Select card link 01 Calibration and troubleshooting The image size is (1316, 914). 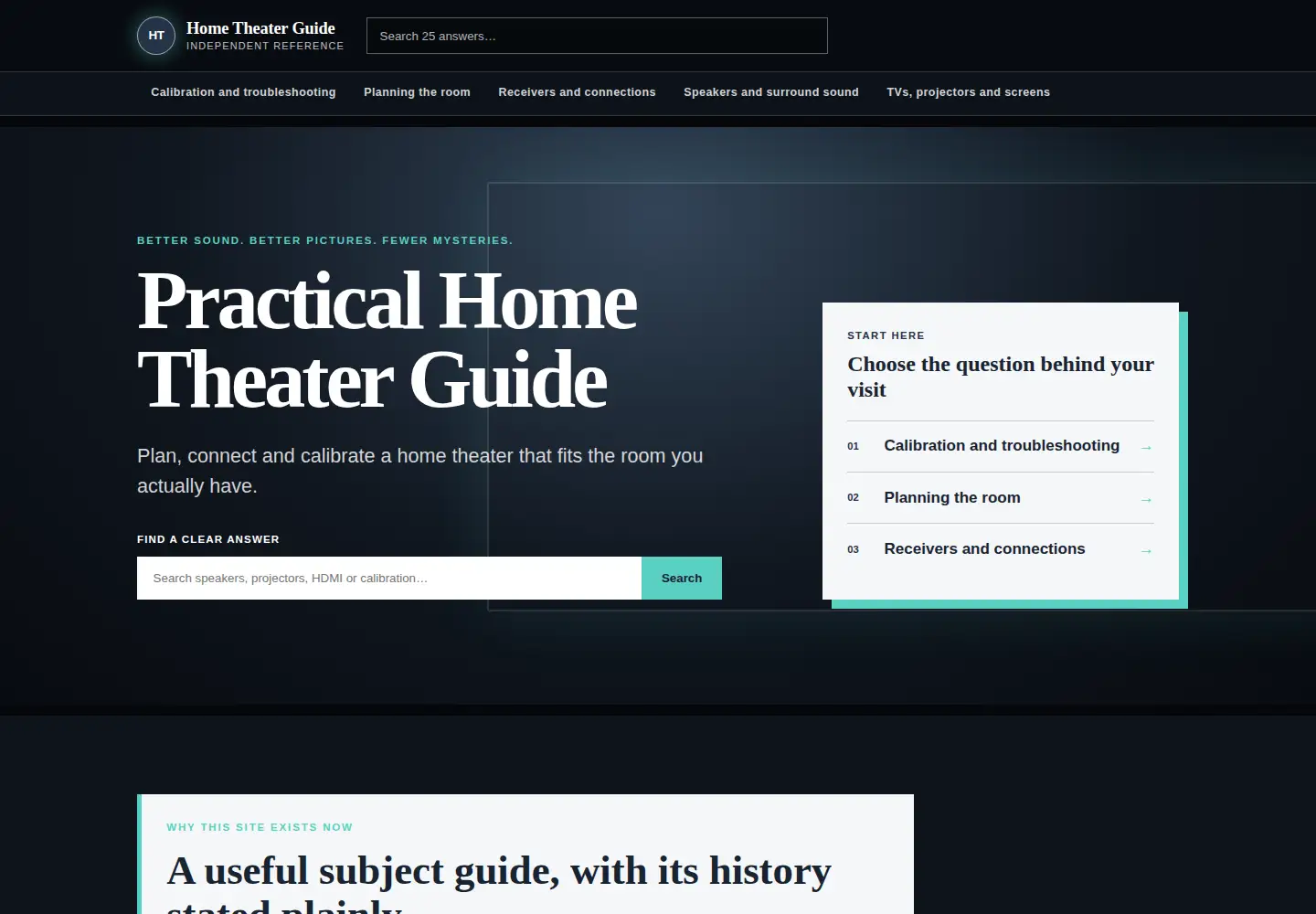pos(1001,446)
